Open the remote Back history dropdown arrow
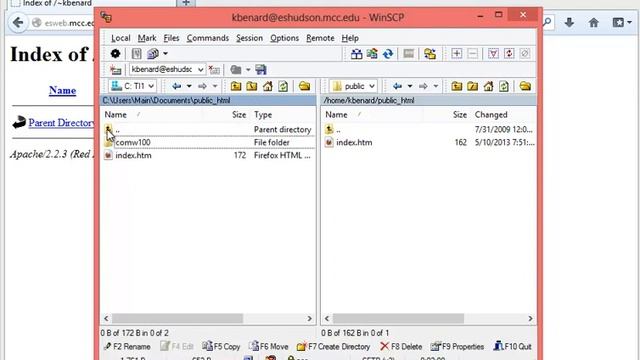Image resolution: width=640 pixels, height=360 pixels. [410, 86]
